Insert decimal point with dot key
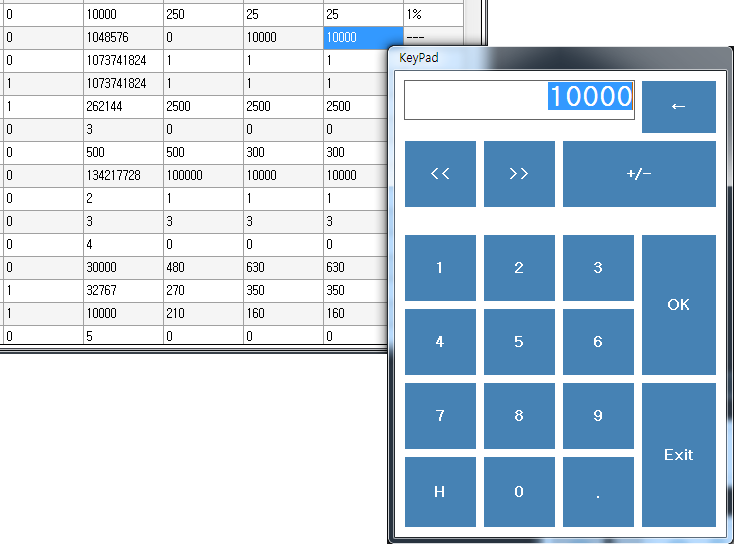The height and width of the screenshot is (544, 734). (x=598, y=491)
